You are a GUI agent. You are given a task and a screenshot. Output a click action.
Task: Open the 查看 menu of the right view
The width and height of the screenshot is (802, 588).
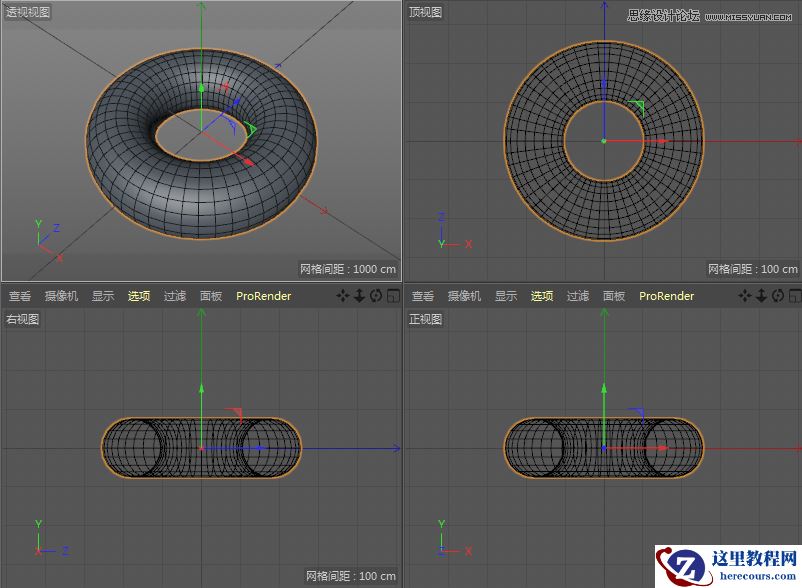20,296
